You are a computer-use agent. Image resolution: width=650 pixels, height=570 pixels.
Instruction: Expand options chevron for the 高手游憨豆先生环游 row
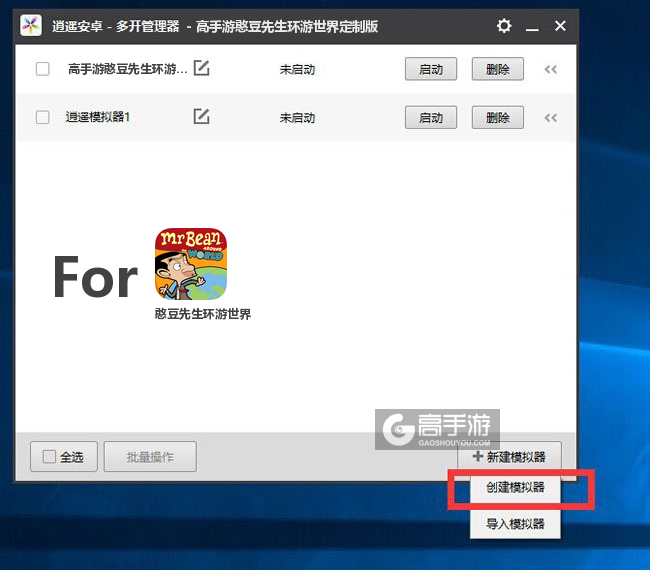pos(551,69)
